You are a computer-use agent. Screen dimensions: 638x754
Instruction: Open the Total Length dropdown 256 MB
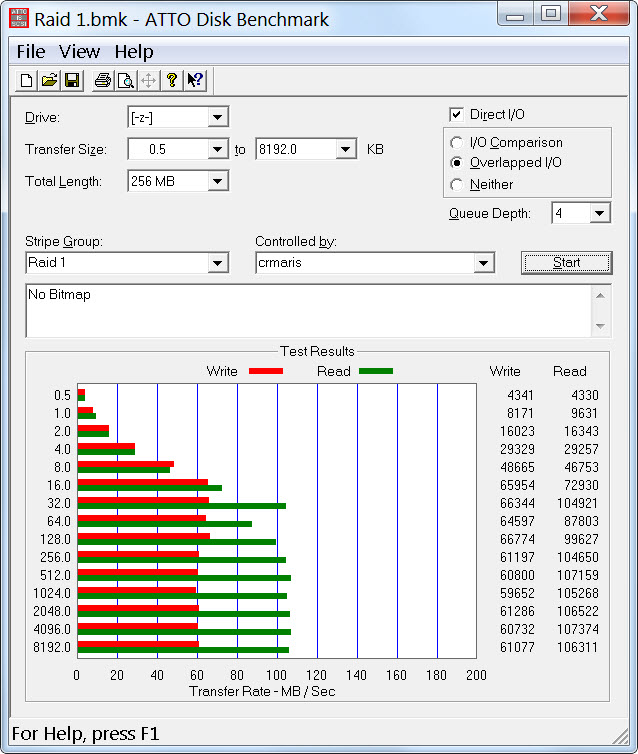217,181
